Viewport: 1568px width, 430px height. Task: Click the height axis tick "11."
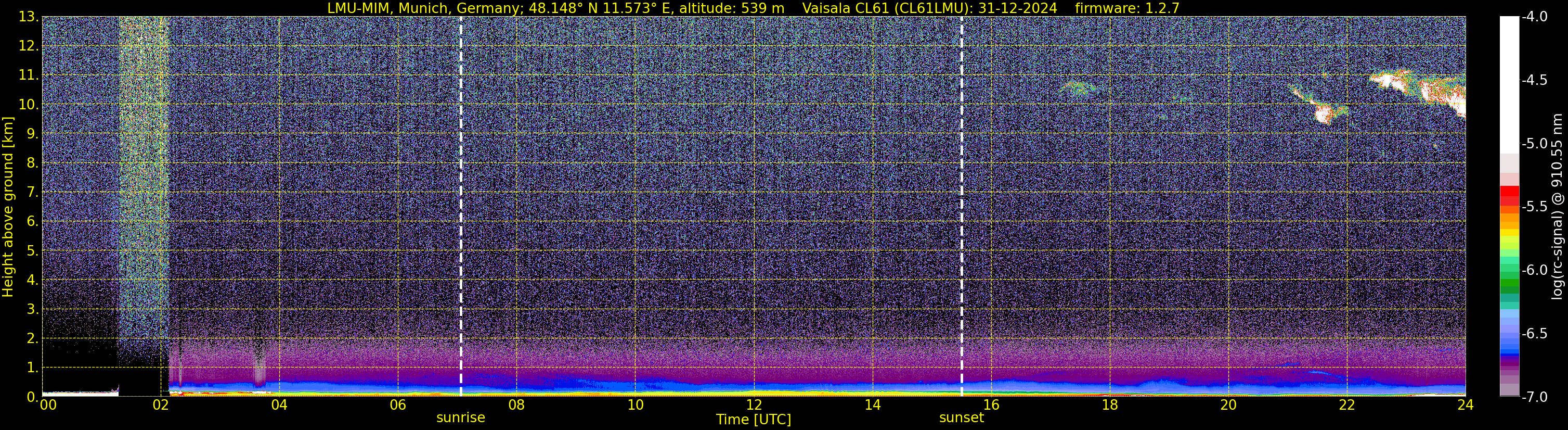tap(29, 75)
